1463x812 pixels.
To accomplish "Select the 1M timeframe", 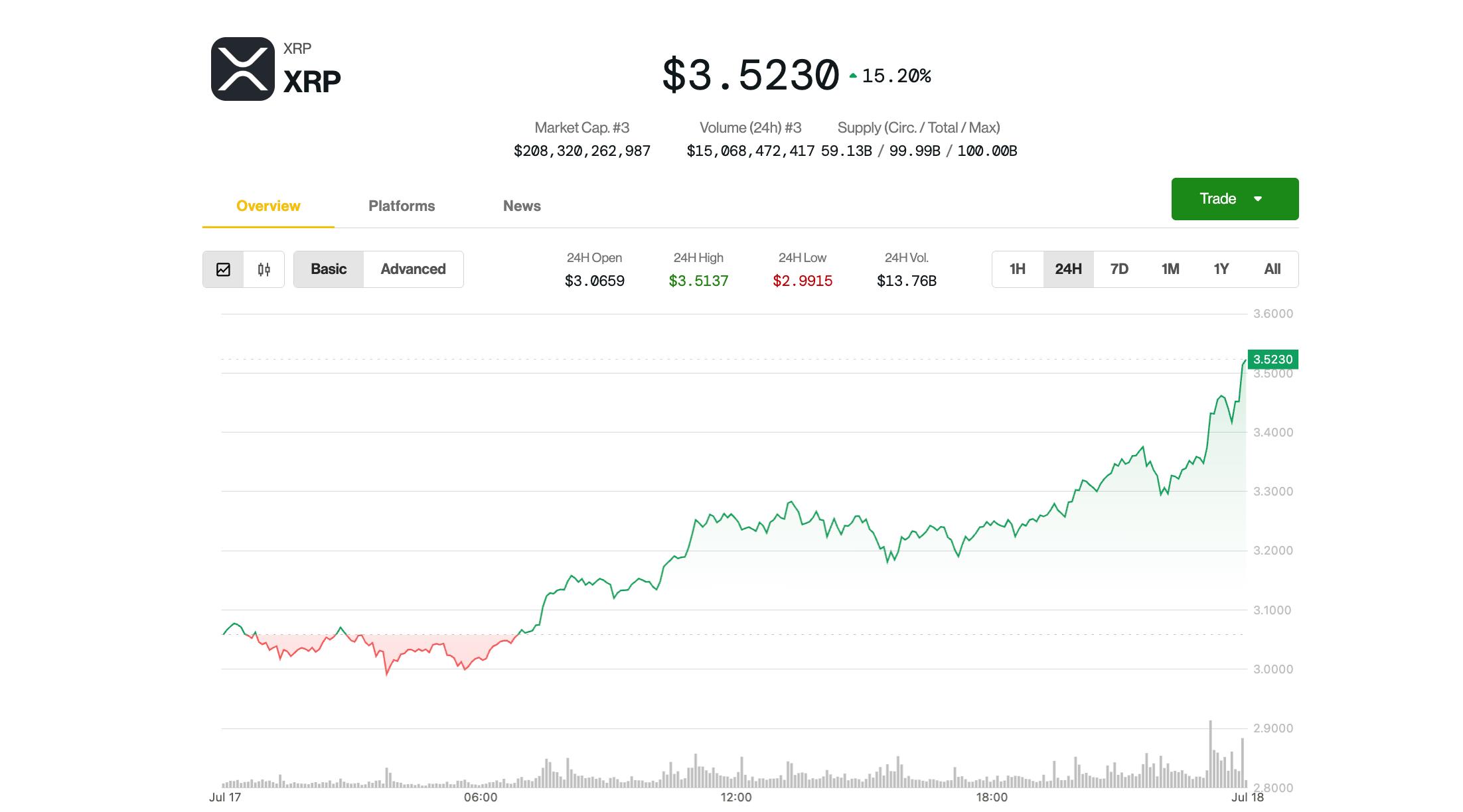I will (1170, 269).
